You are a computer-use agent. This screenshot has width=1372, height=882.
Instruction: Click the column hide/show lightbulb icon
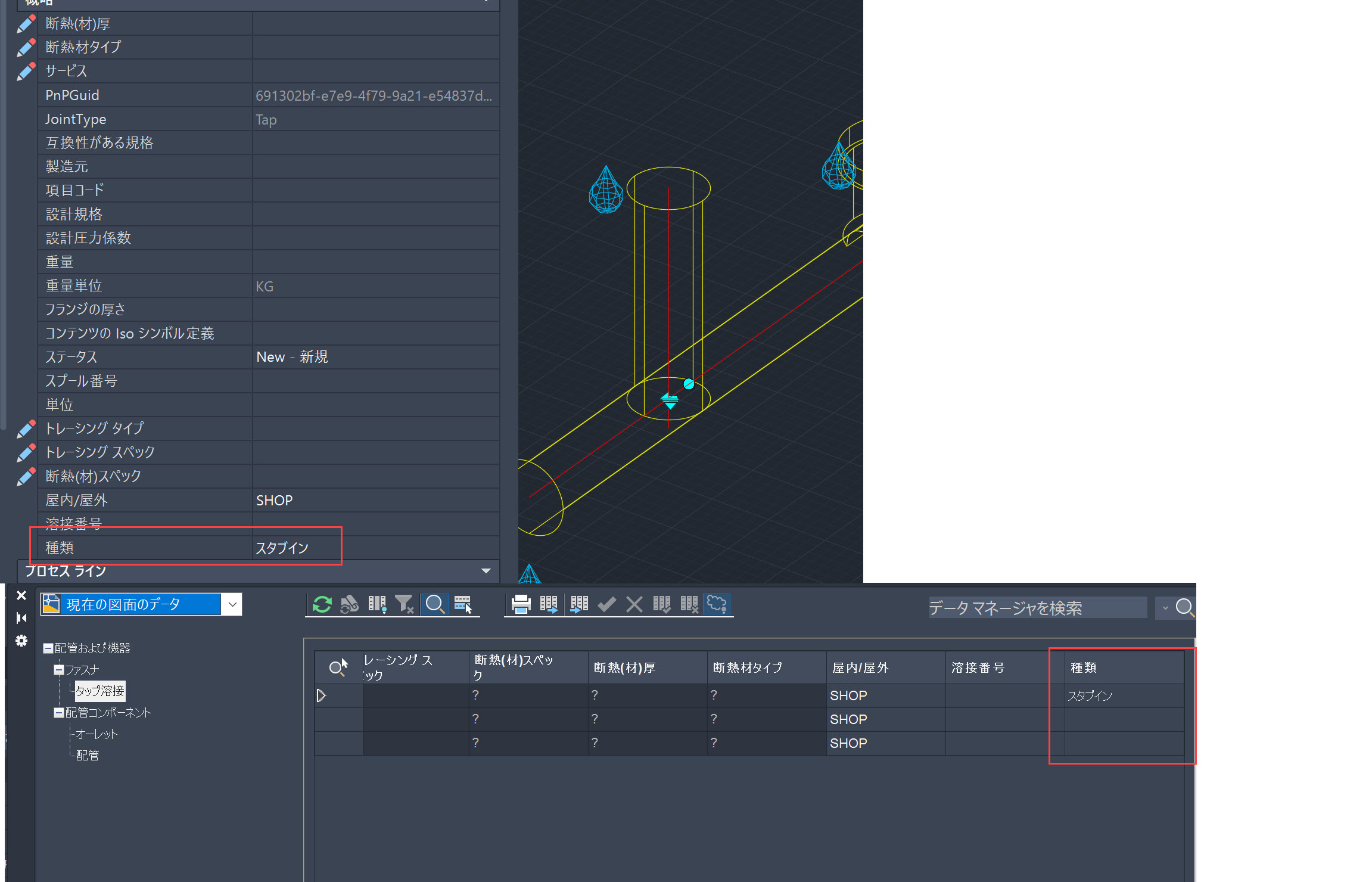coord(377,604)
